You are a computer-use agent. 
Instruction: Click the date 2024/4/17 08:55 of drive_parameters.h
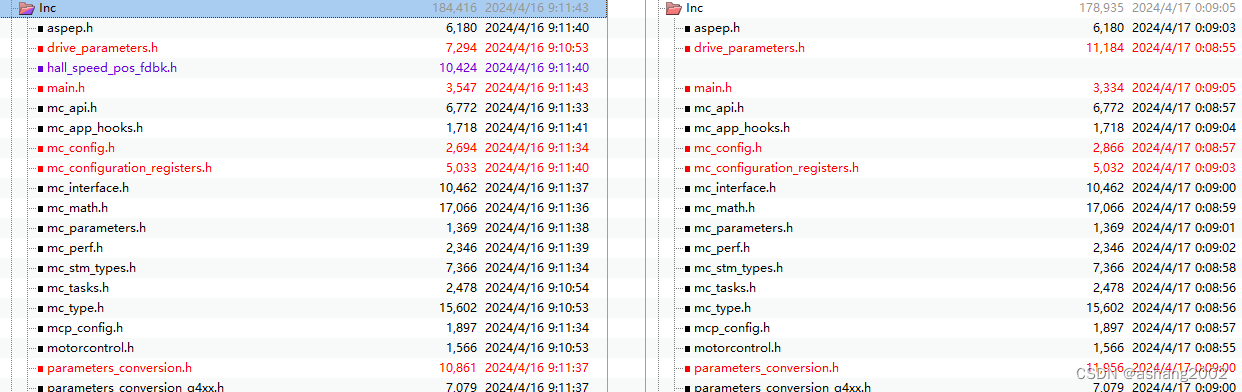tap(1185, 48)
